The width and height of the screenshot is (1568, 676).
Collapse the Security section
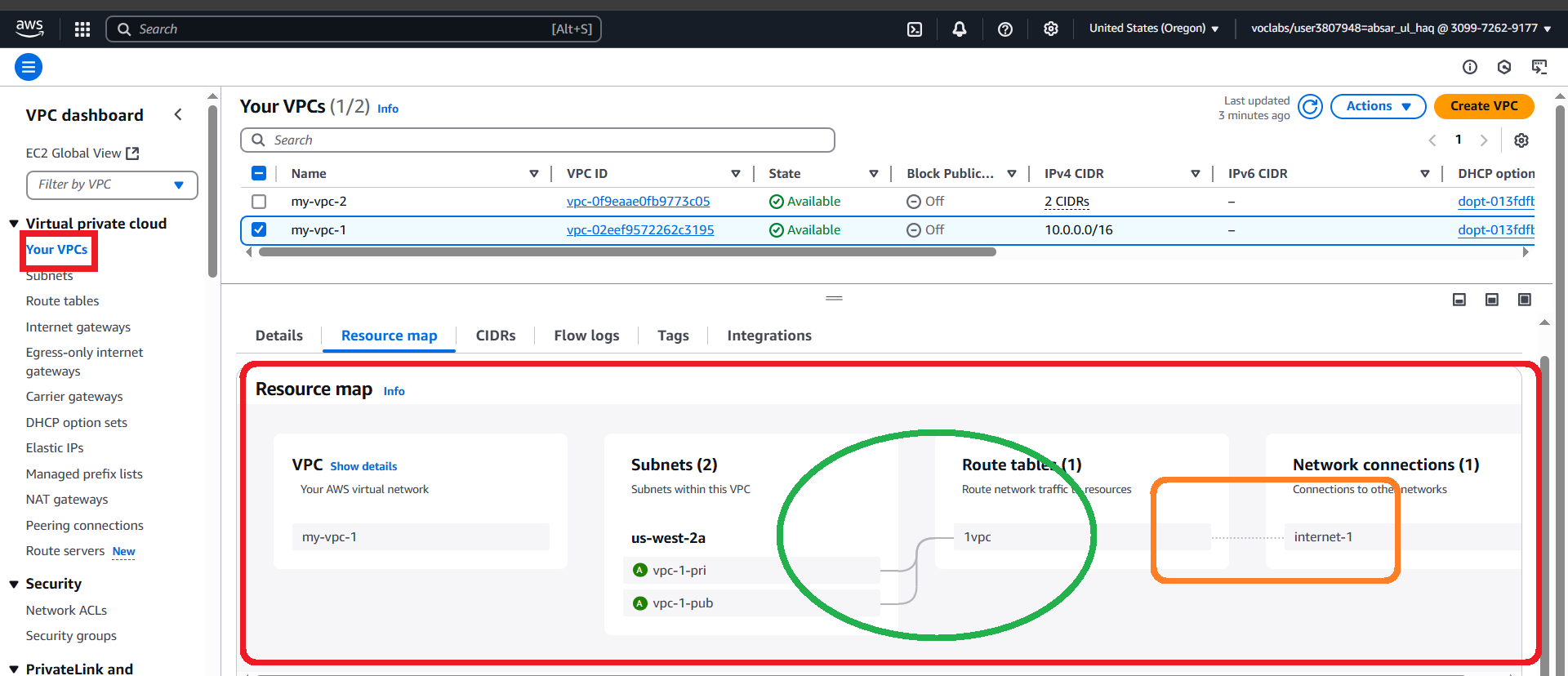(14, 584)
